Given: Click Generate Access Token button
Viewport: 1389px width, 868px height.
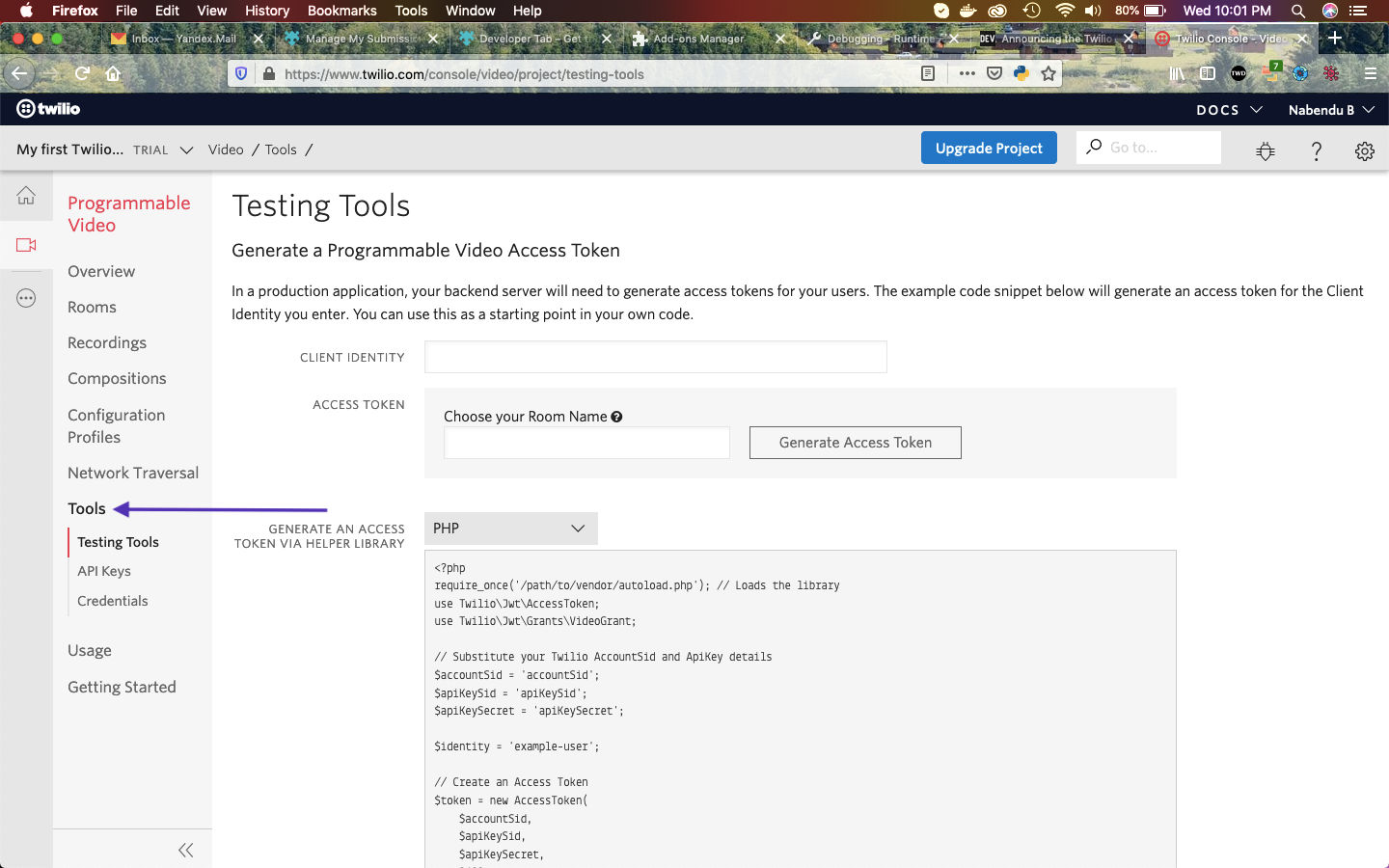Looking at the screenshot, I should coord(856,443).
